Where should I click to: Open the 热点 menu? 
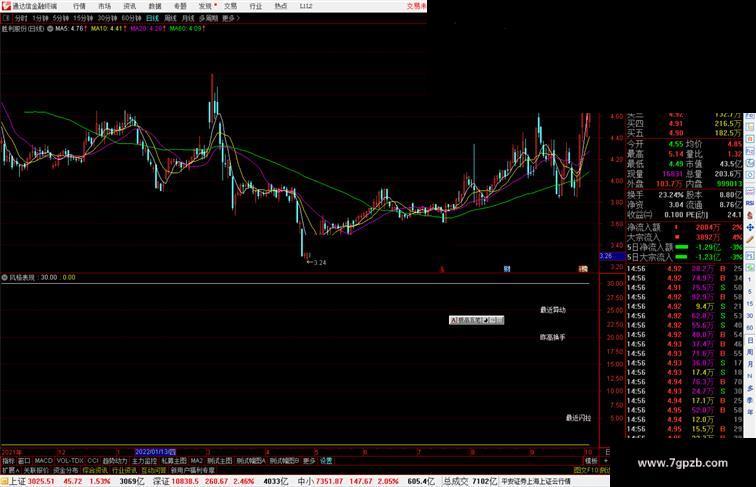tap(281, 6)
